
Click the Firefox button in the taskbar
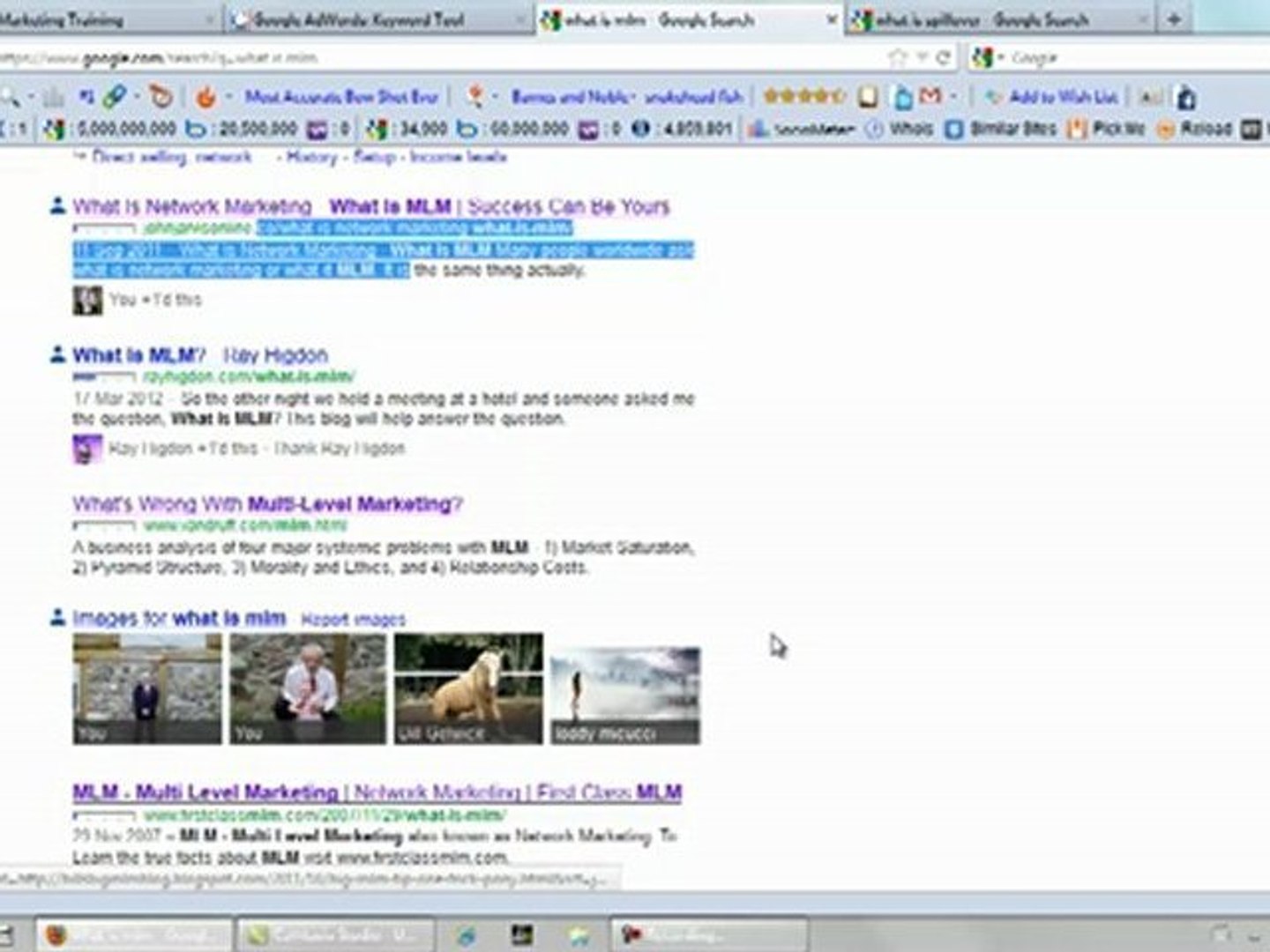click(x=133, y=934)
